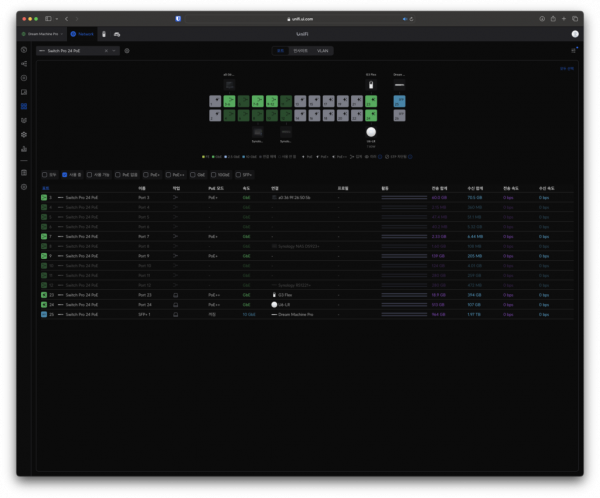
Task: Open the Dream Machine Pro browser tab
Action: tap(43, 33)
